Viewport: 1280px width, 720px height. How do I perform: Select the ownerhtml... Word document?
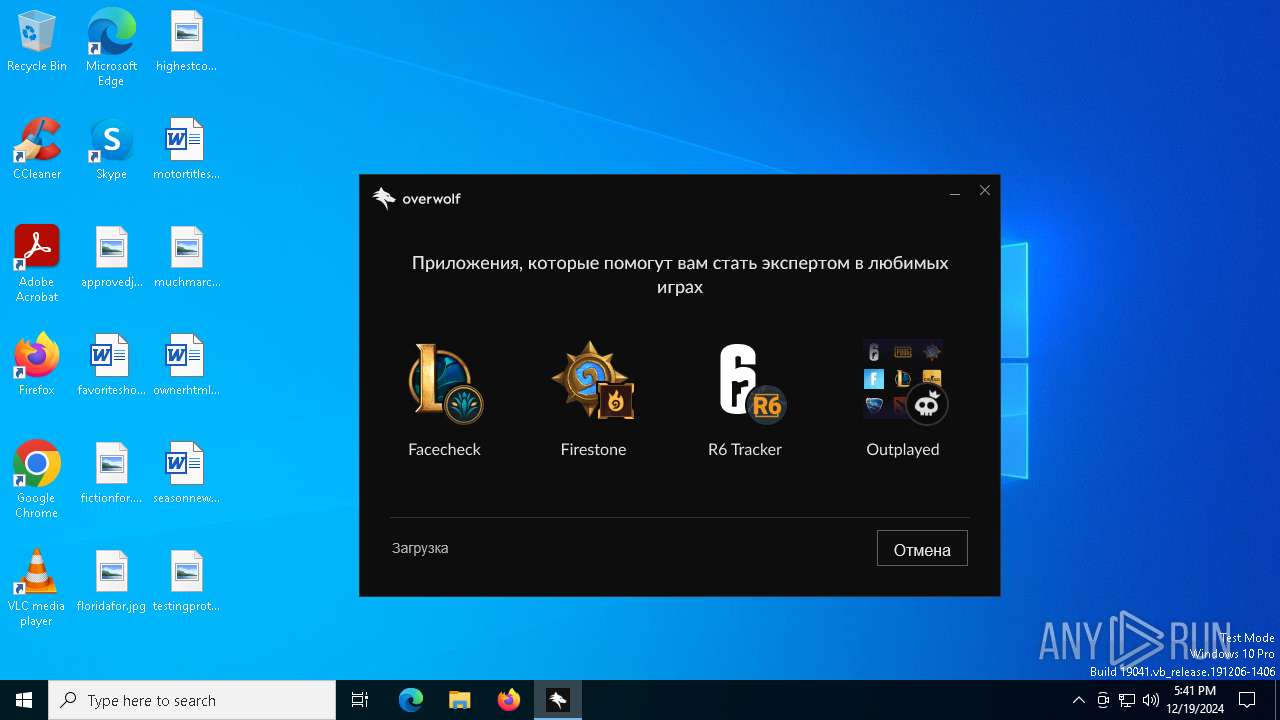coord(186,365)
